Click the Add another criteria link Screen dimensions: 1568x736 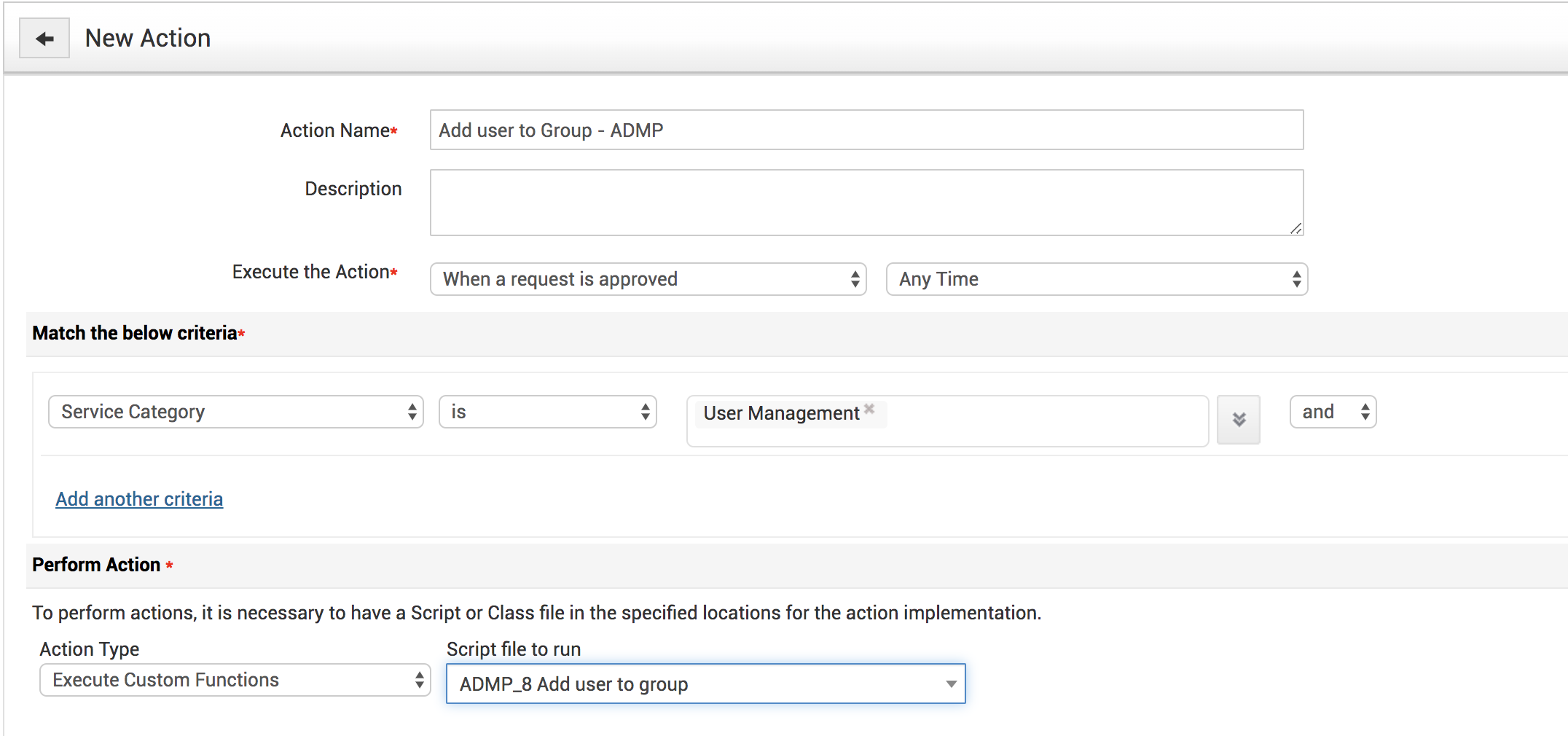point(139,499)
